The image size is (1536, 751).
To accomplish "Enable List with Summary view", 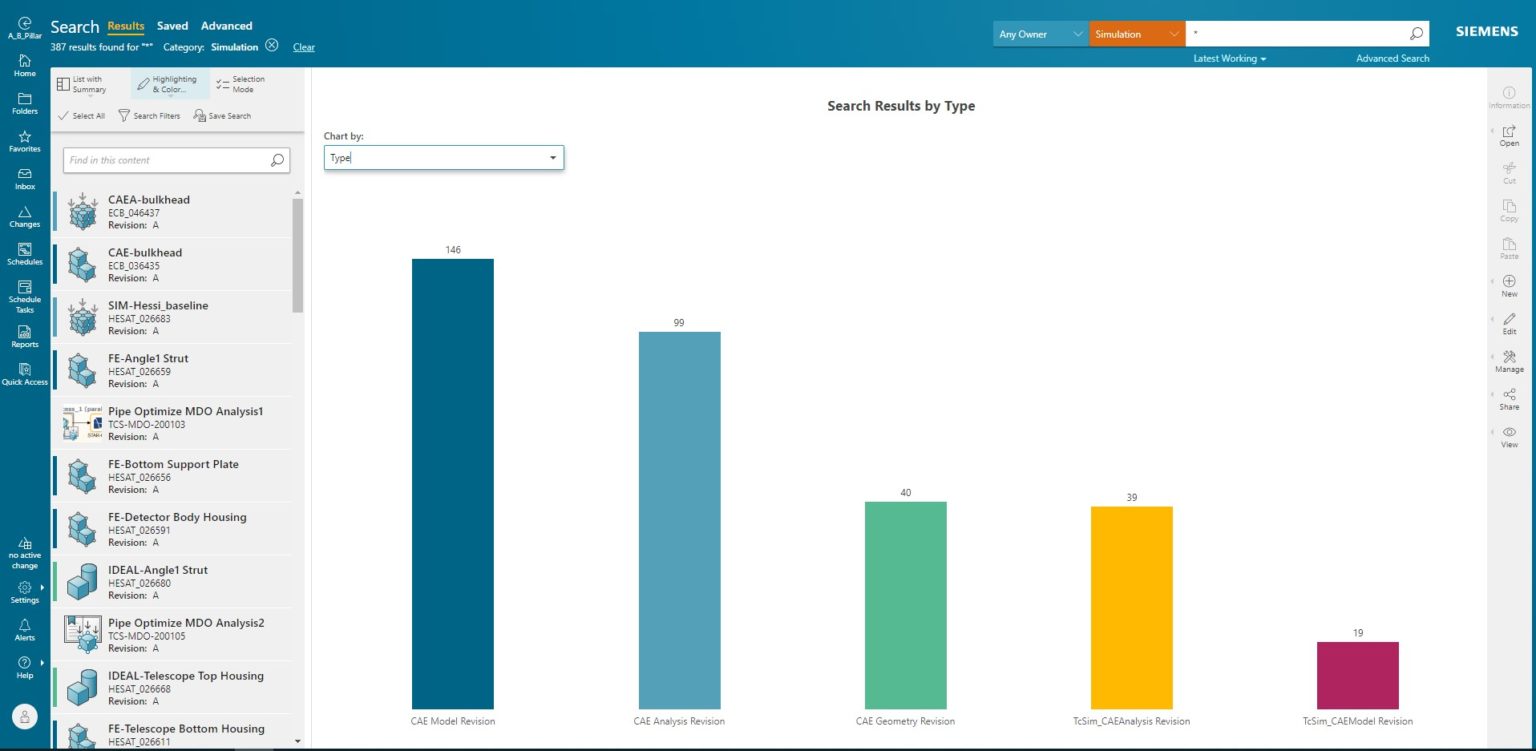I will tap(84, 84).
